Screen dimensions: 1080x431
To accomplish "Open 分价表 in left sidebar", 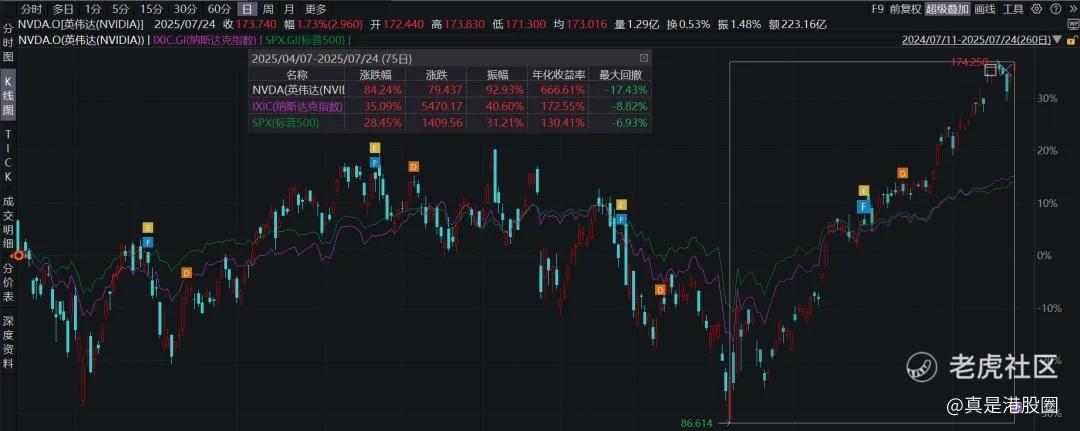I will [8, 282].
